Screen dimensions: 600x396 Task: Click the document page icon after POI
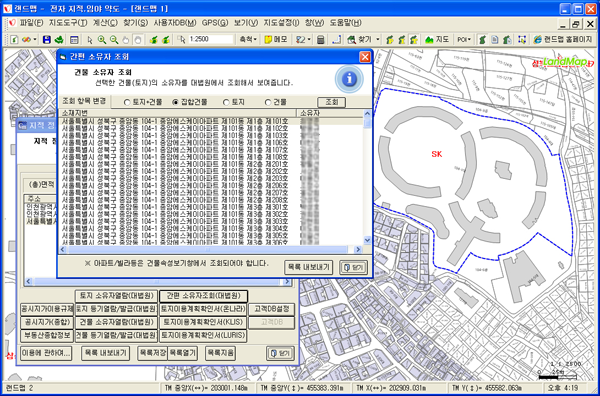pyautogui.click(x=495, y=39)
